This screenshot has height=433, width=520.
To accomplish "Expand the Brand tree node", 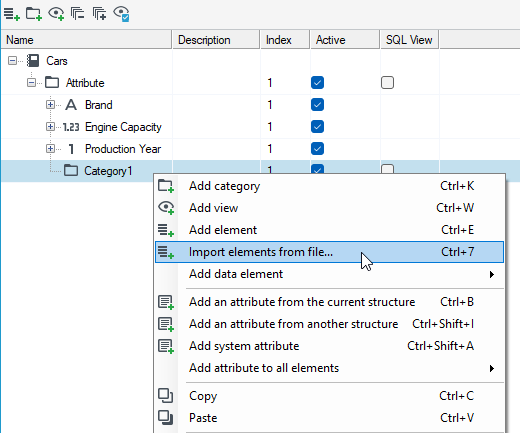I will 50,105.
